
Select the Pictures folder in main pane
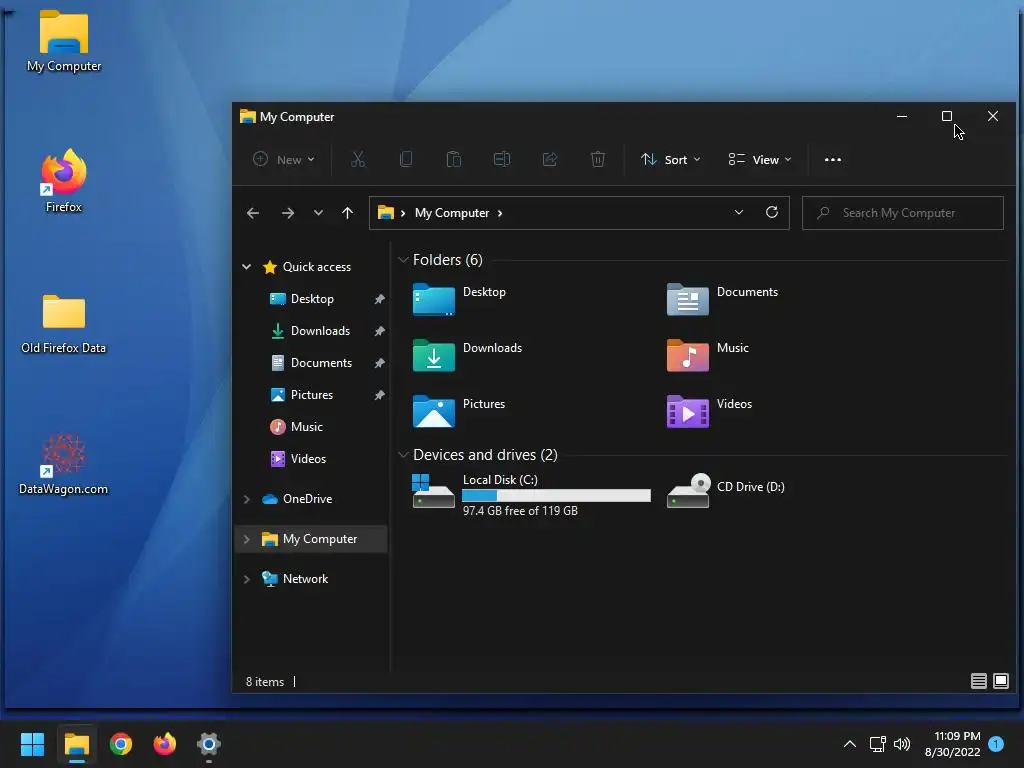459,411
